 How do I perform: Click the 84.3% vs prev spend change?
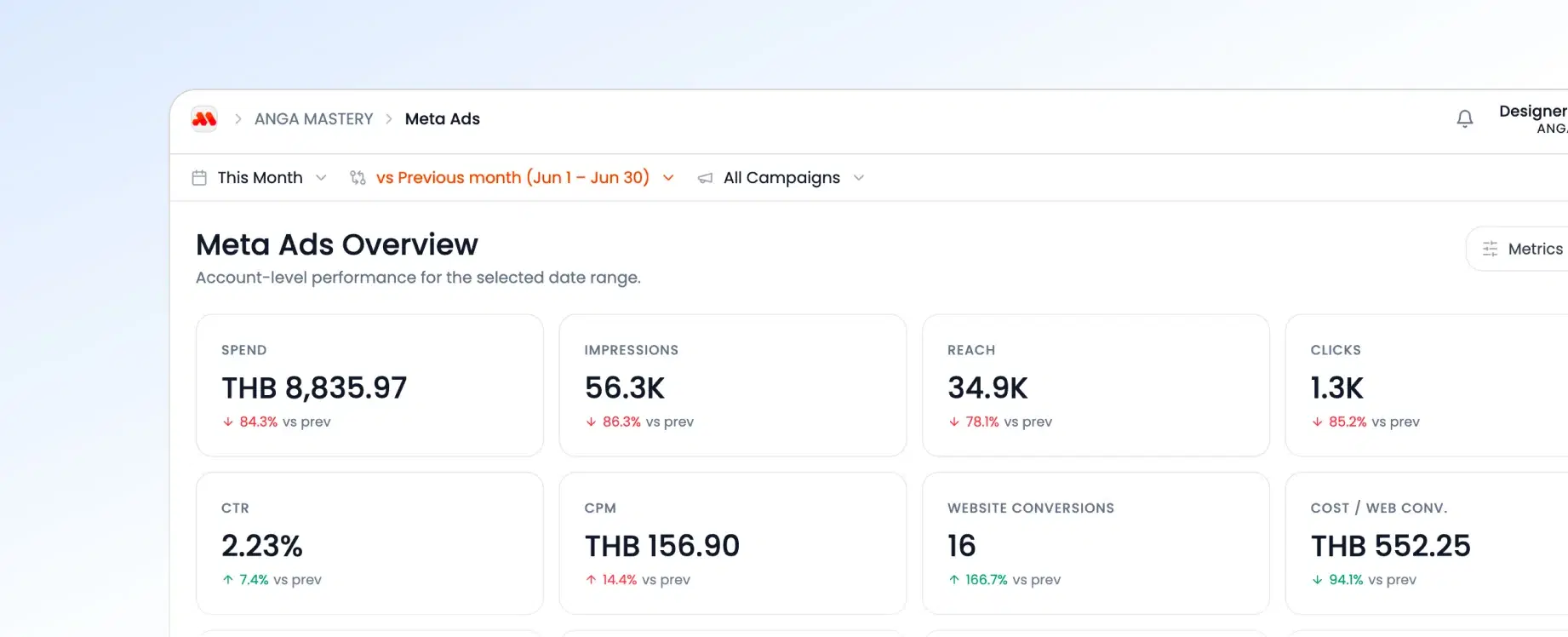pyautogui.click(x=277, y=422)
